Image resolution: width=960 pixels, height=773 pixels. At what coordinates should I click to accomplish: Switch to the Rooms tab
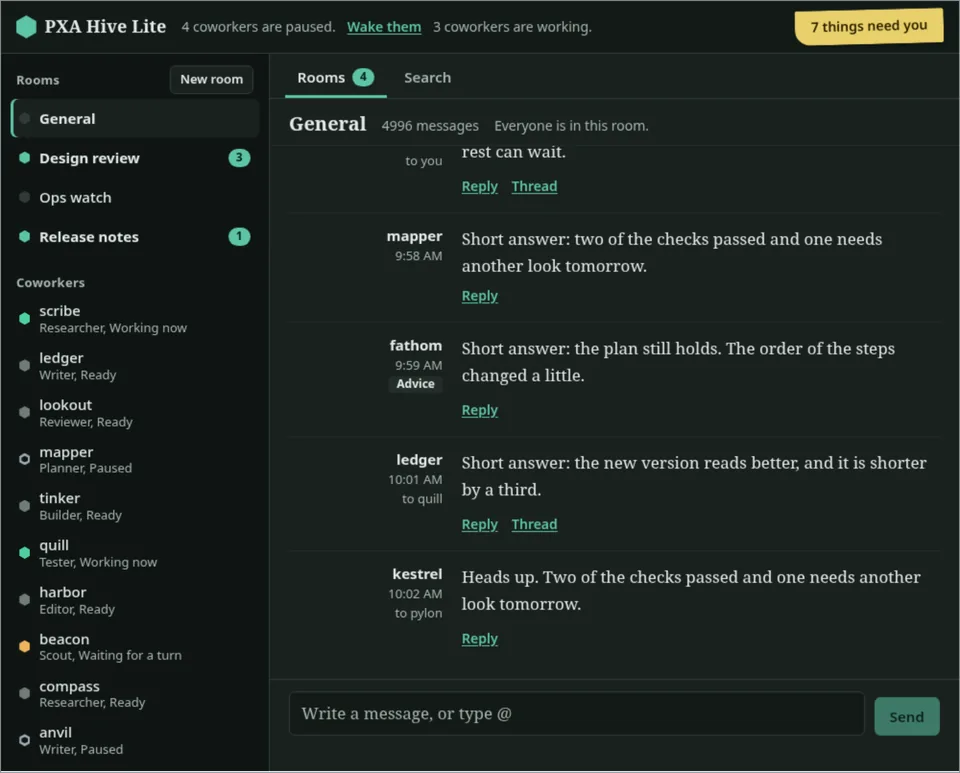[336, 78]
